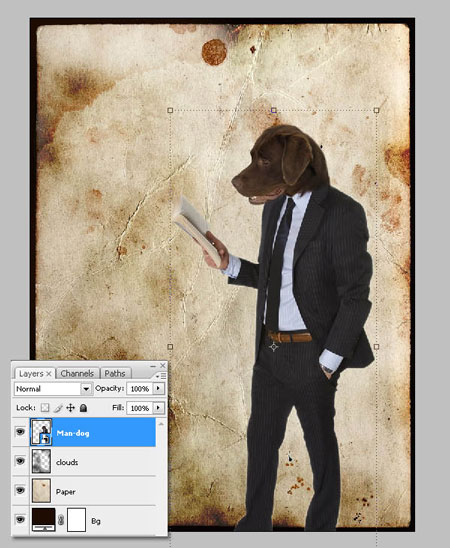Click the top-left transform handle
Viewport: 450px width, 548px height.
click(x=170, y=110)
